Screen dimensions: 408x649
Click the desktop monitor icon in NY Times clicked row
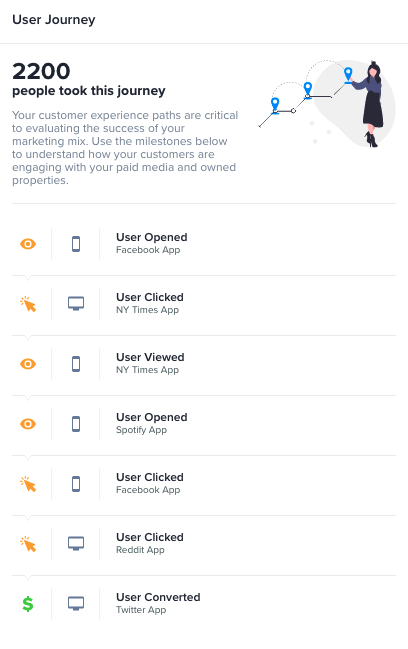(x=76, y=304)
